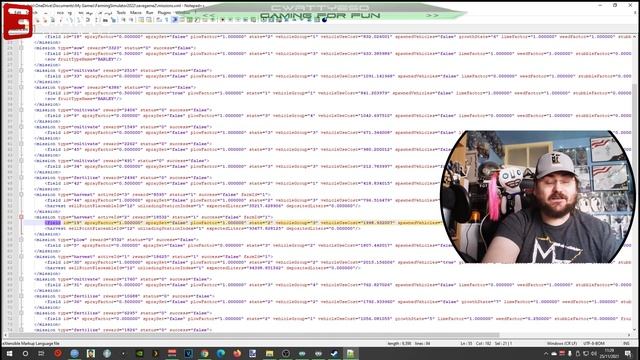640x360 pixels.
Task: Collapse the fertilize mission with reward 2496
Action: point(21,178)
